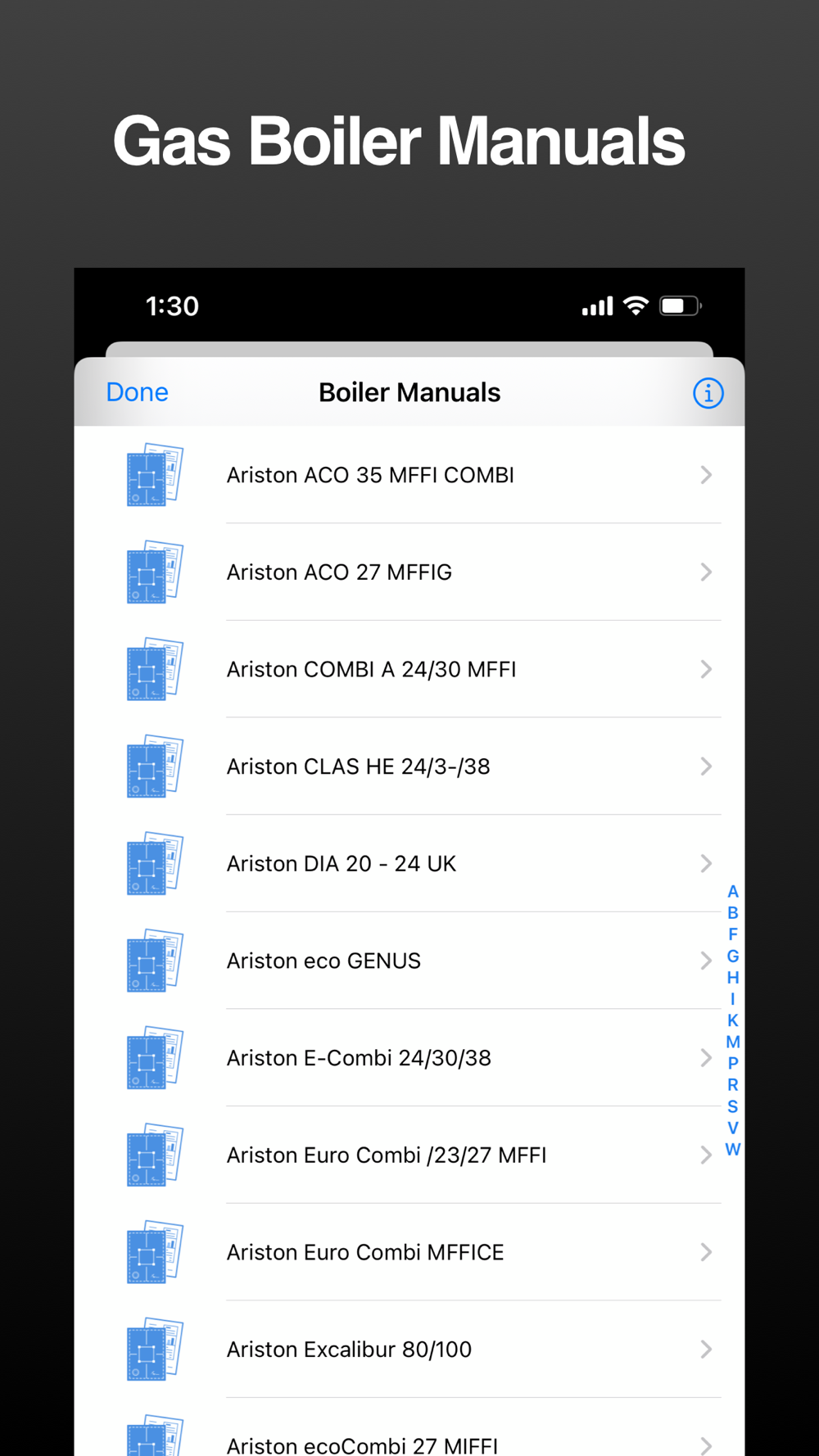Screen dimensions: 819x1456
Task: Click manual icon for Ariston Euro Combi /23/27 MFFI
Action: [x=155, y=1155]
